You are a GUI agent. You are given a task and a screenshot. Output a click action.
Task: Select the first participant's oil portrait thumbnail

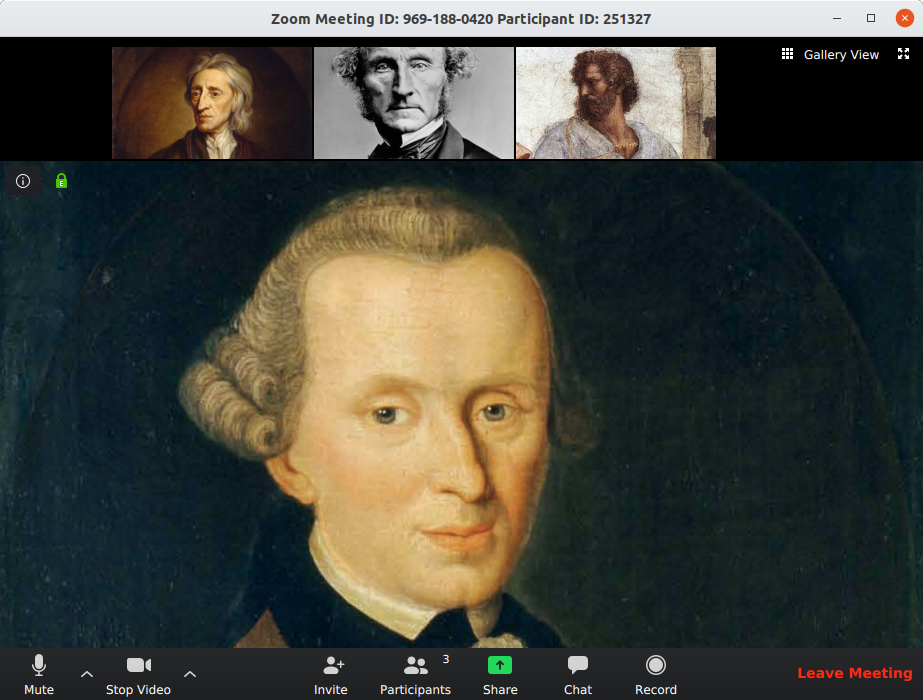pos(212,103)
